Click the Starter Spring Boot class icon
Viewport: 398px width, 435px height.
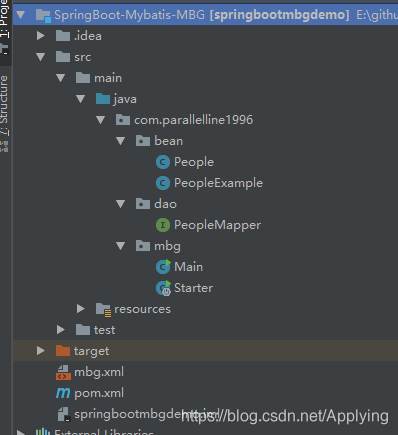163,288
